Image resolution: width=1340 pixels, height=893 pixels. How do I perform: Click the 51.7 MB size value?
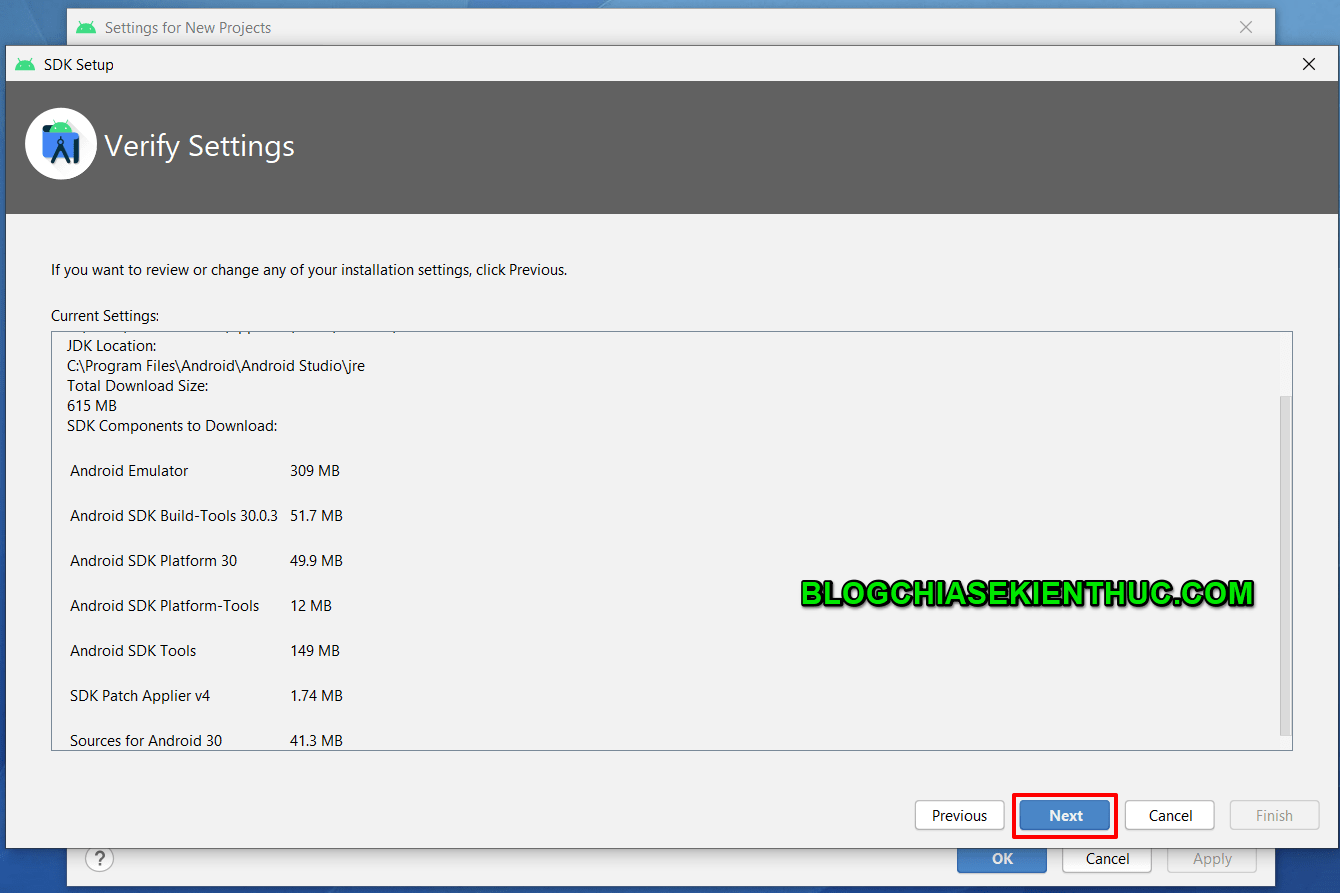click(316, 515)
